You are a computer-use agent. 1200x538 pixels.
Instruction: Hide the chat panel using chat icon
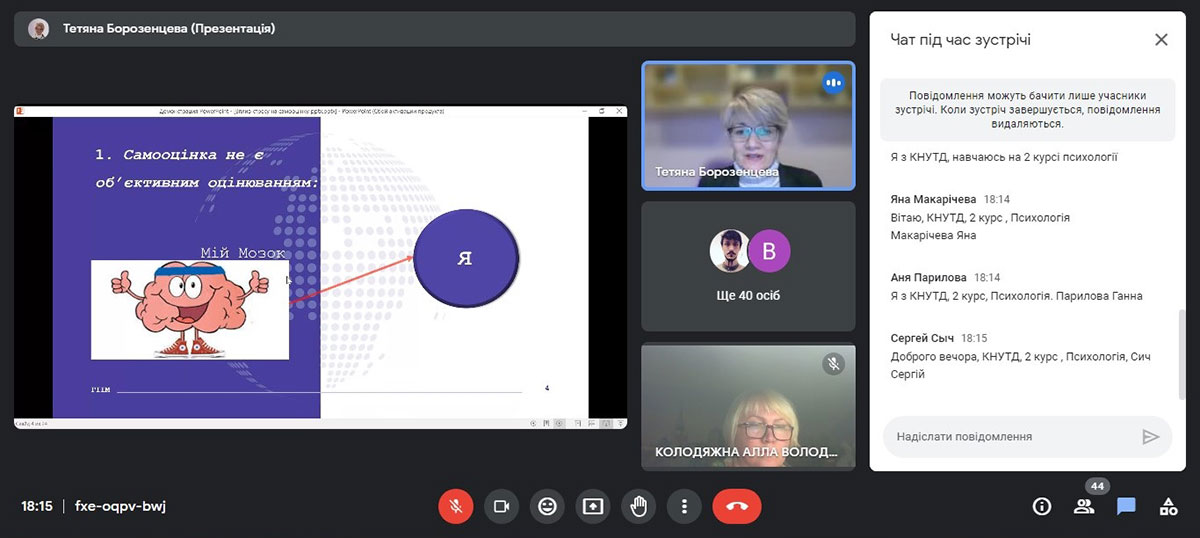(x=1126, y=506)
